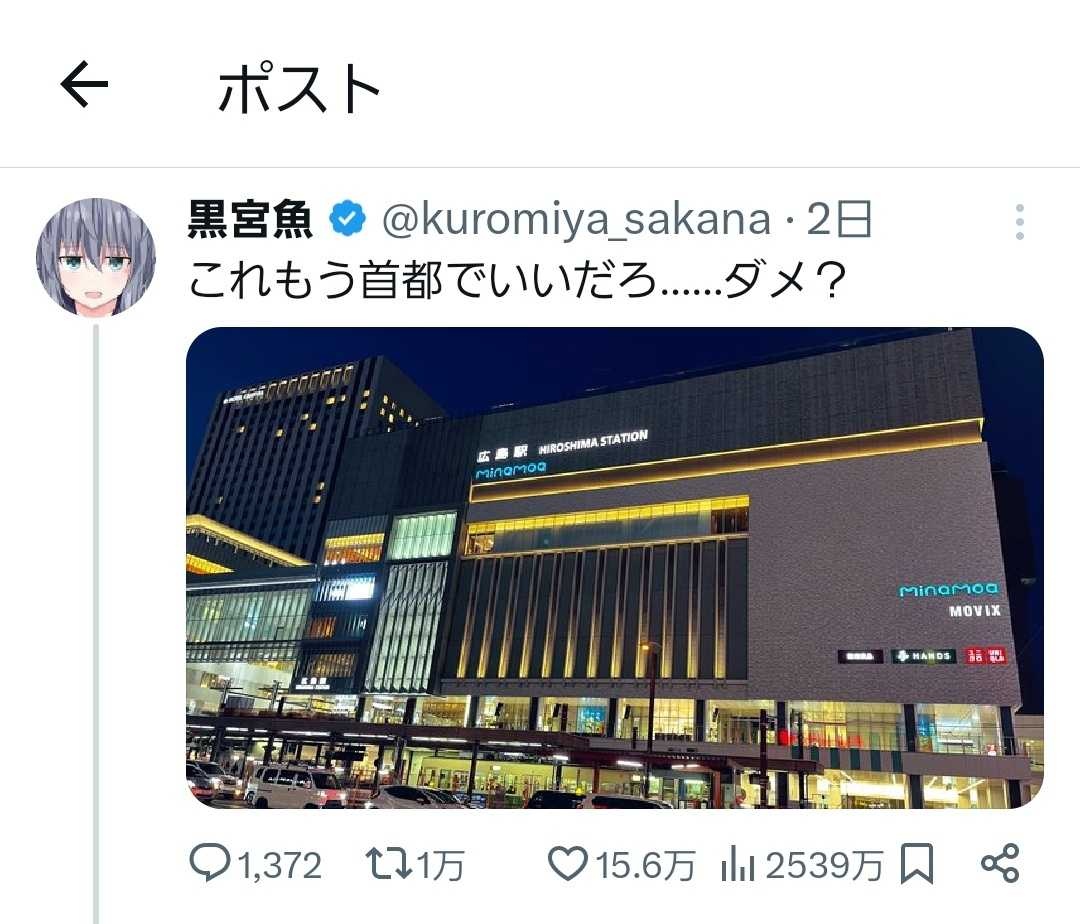Viewport: 1080px width, 924px height.
Task: Tap the post text これもう首都でいいだろ
Action: (422, 281)
